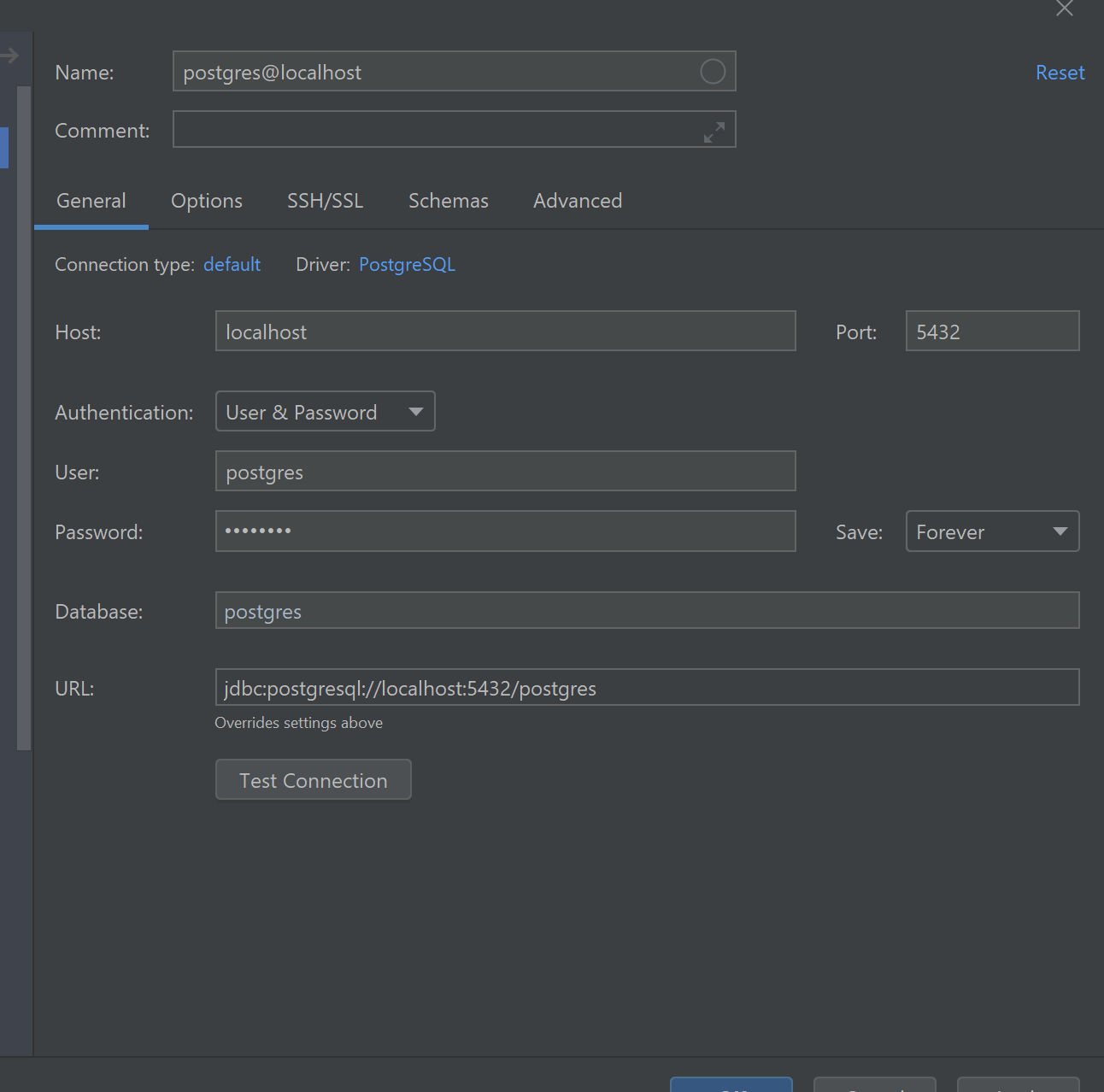The height and width of the screenshot is (1092, 1104).
Task: Focus the Host input field
Action: click(x=505, y=332)
